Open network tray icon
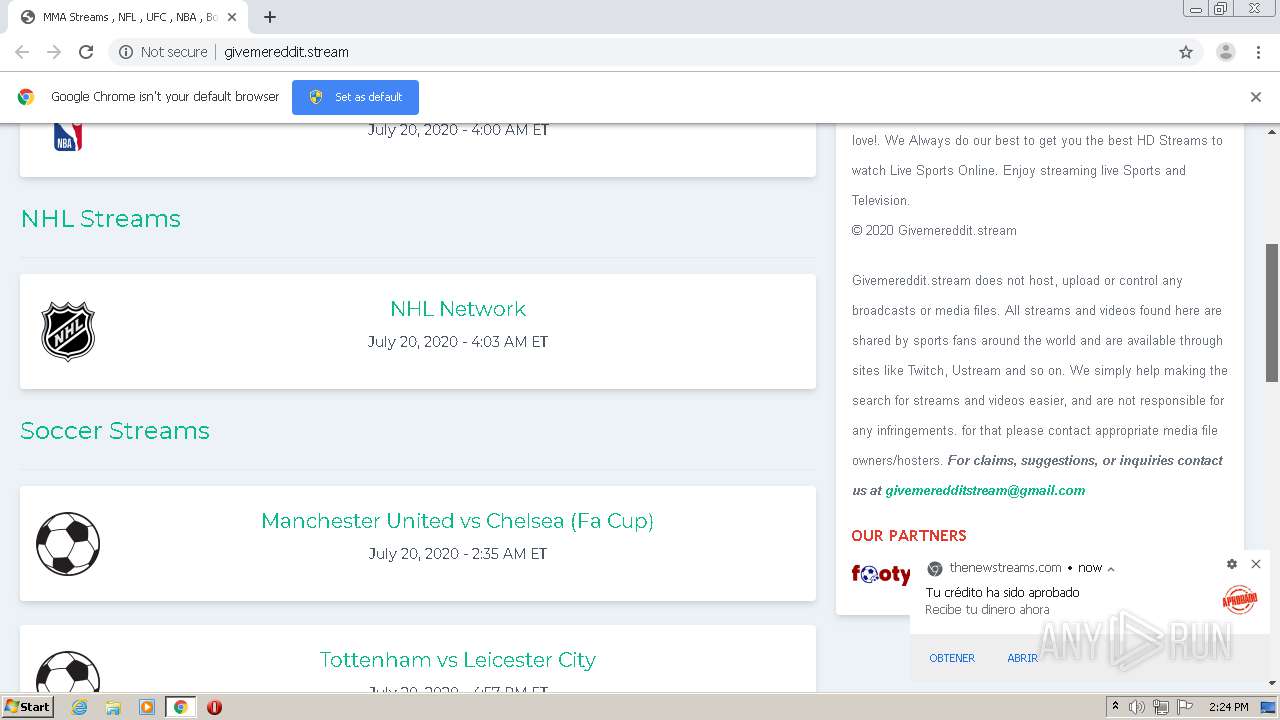This screenshot has width=1280, height=720. (x=1161, y=707)
